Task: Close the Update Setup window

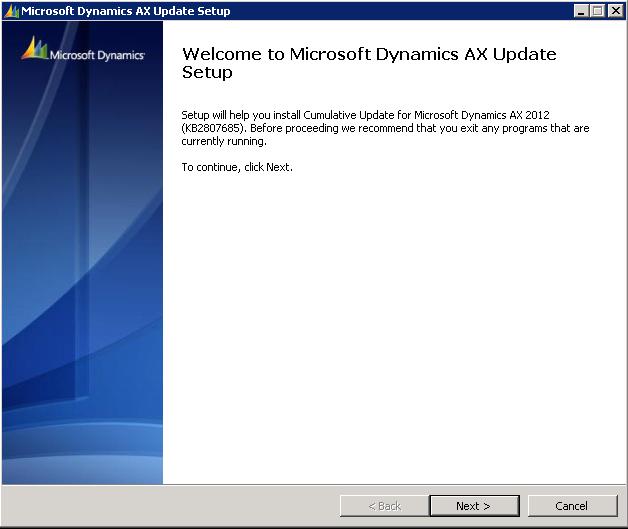Action: [x=616, y=11]
